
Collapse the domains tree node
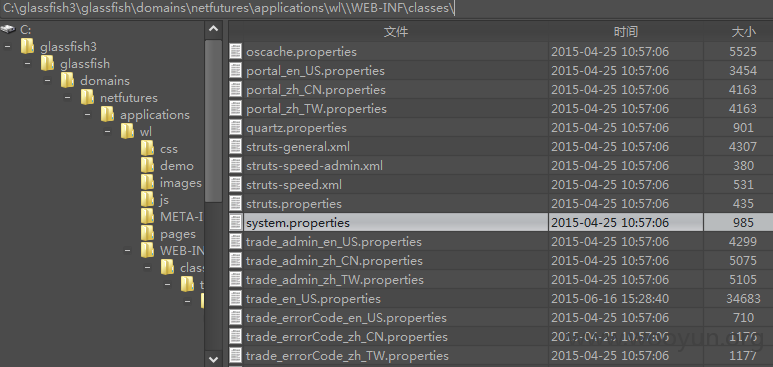[x=47, y=80]
